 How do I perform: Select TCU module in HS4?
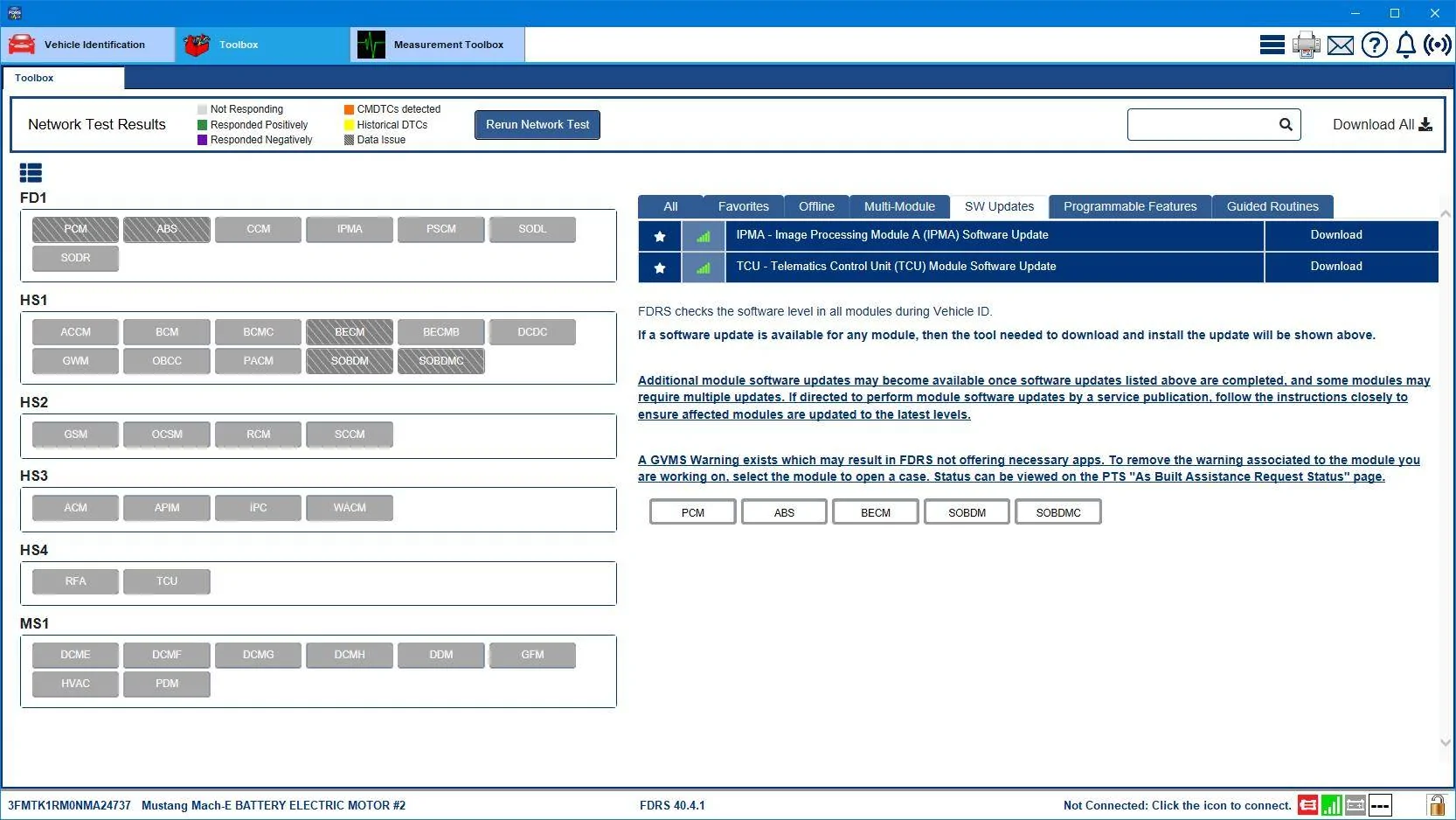[167, 581]
